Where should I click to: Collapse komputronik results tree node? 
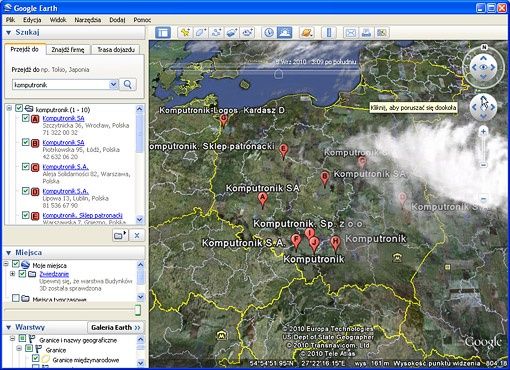pyautogui.click(x=9, y=108)
